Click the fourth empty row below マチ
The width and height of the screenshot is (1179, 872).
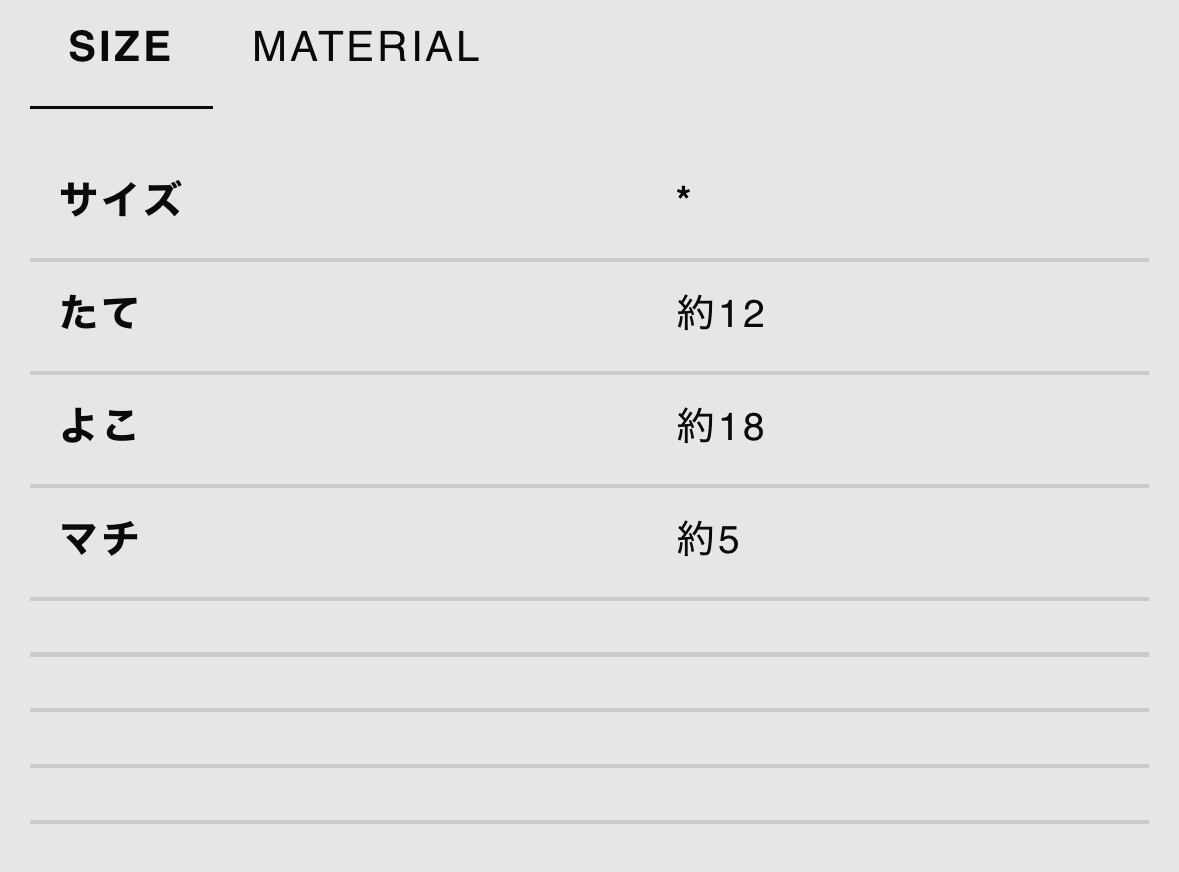point(589,794)
